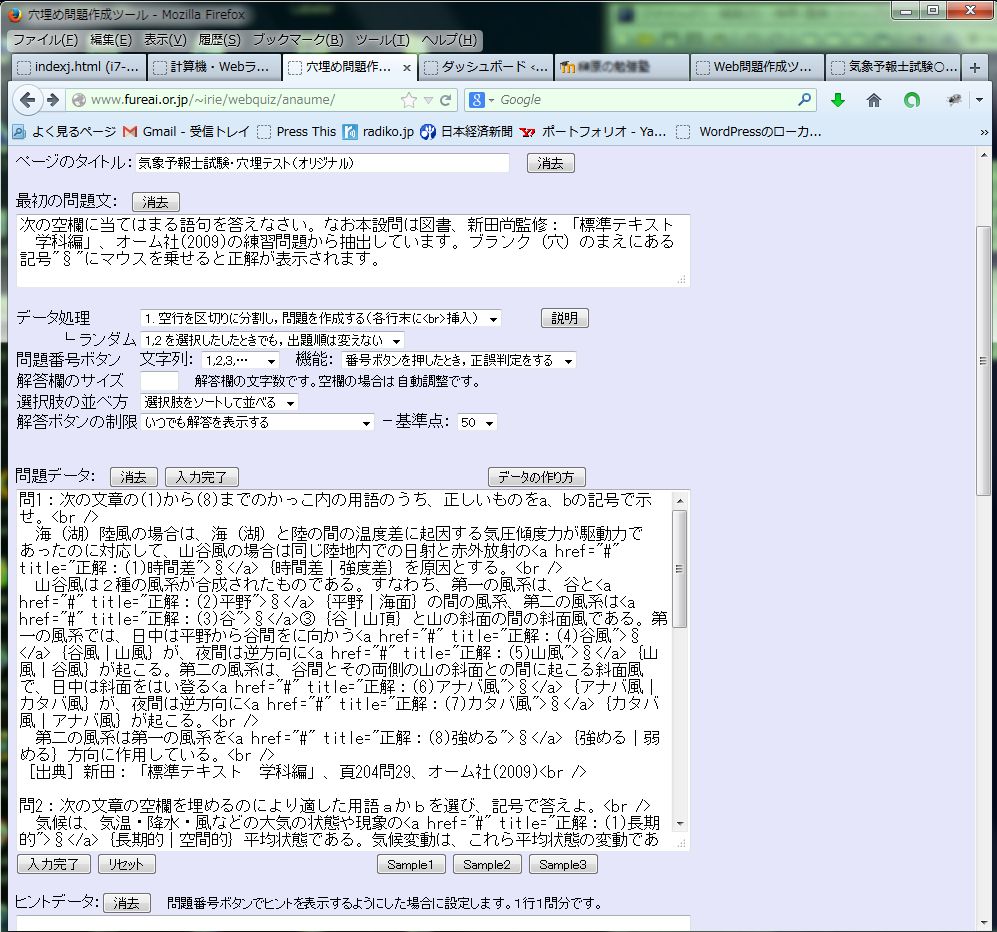This screenshot has width=997, height=932.
Task: Click the green circular add-on icon
Action: pyautogui.click(x=912, y=100)
